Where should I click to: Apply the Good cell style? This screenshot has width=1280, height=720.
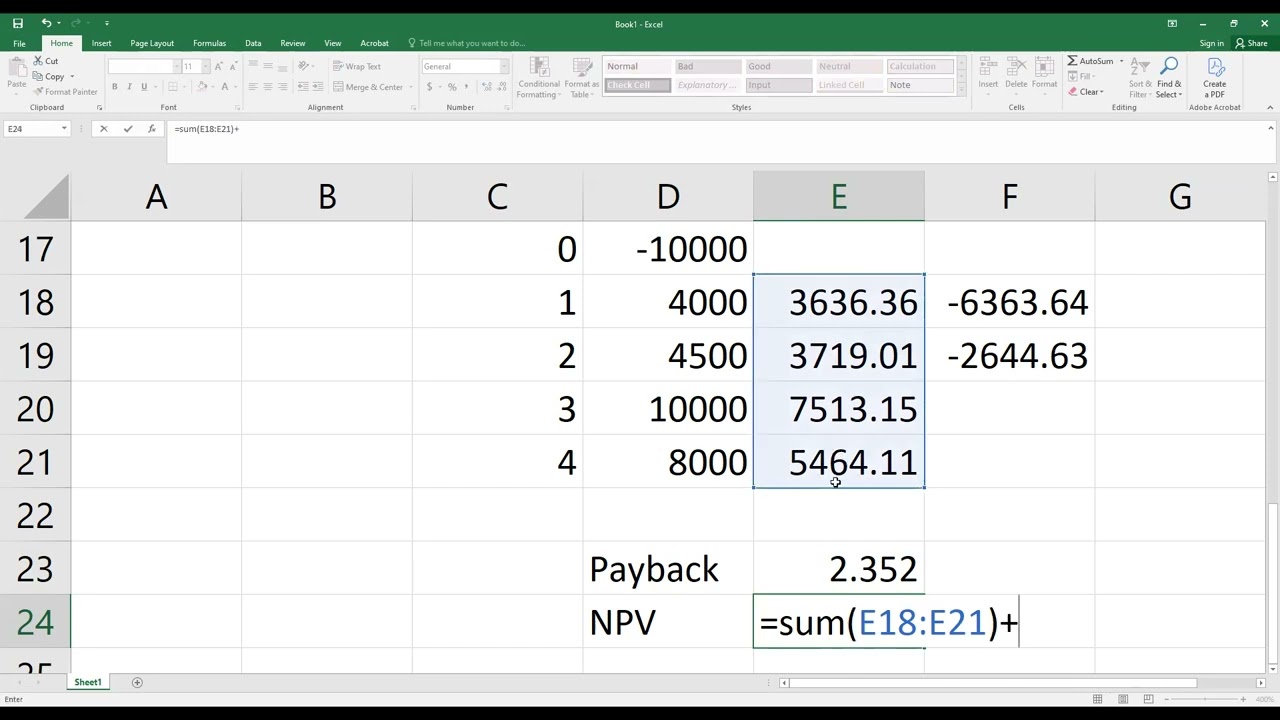(778, 66)
